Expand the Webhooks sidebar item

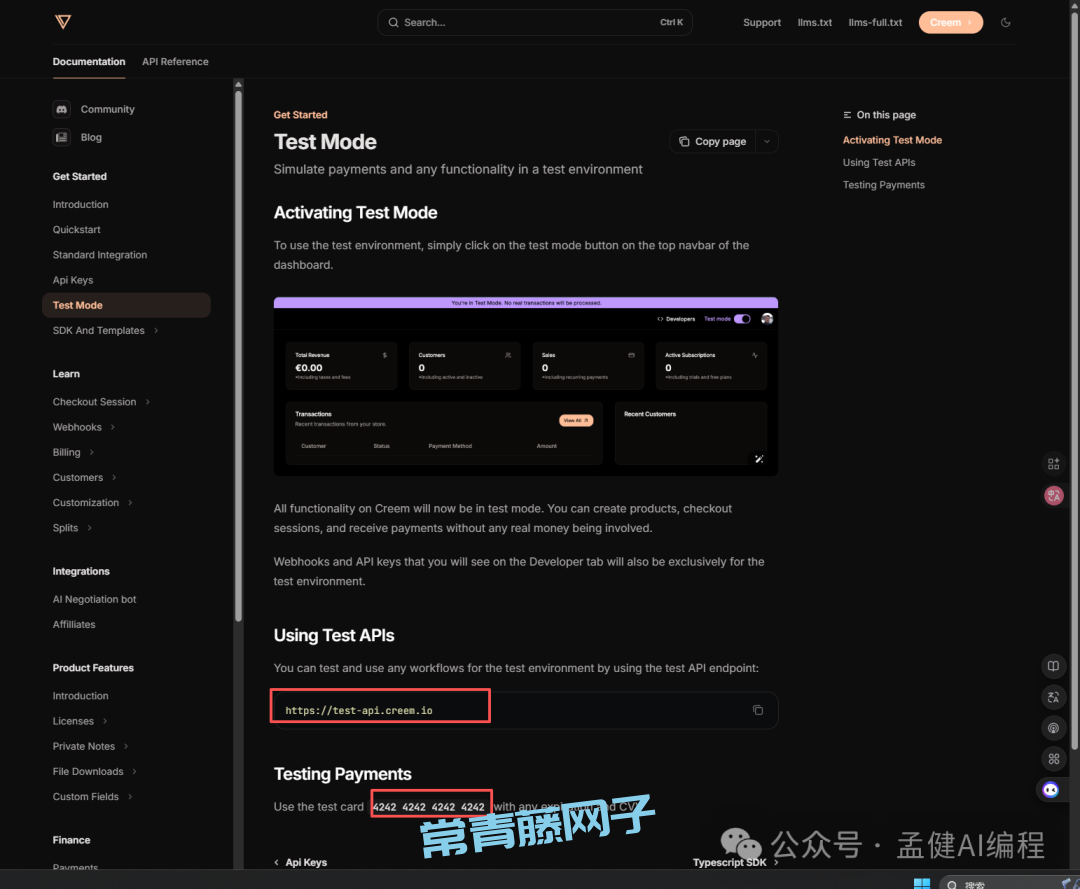click(x=112, y=427)
